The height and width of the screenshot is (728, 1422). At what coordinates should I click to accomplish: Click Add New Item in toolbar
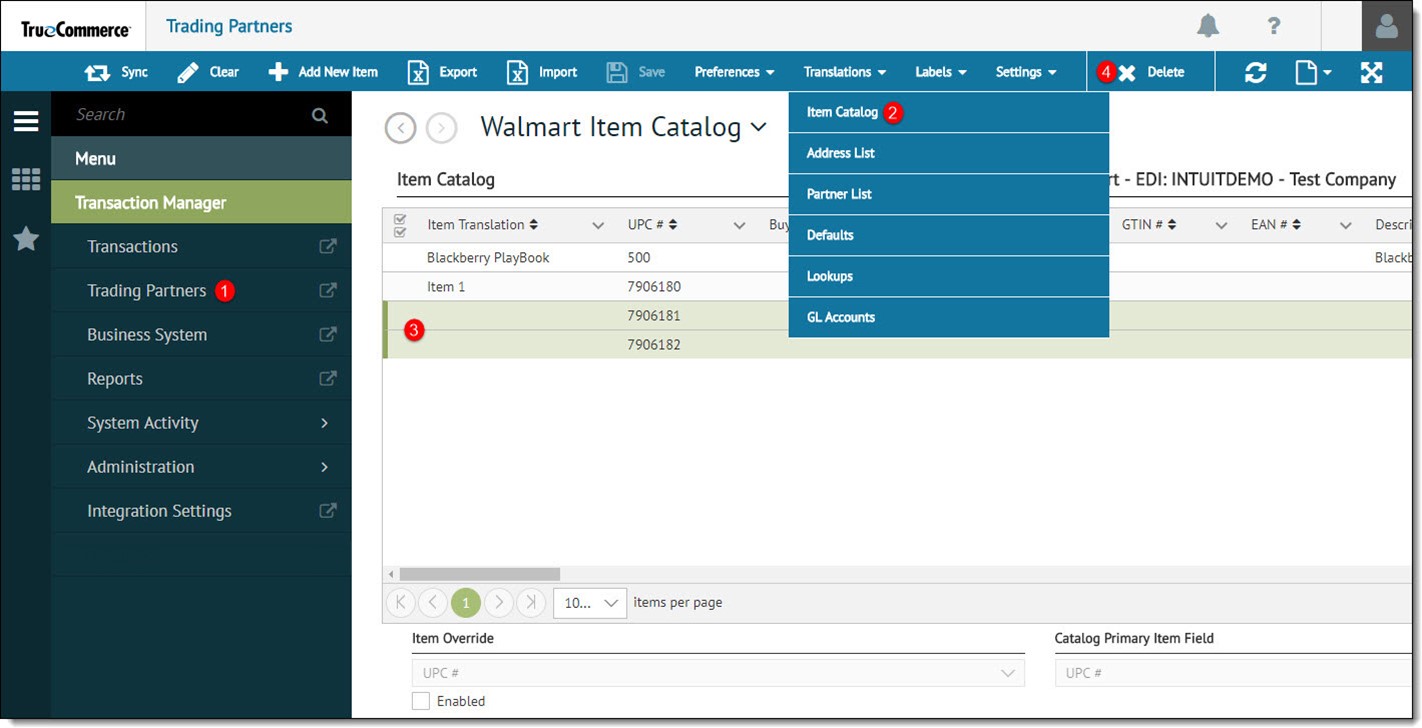[x=324, y=72]
